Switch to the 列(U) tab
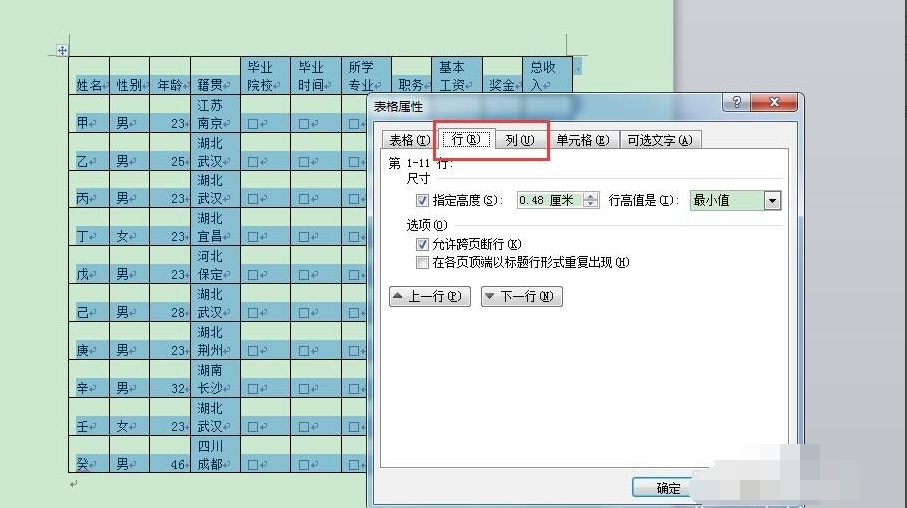The image size is (907, 508). click(x=519, y=140)
